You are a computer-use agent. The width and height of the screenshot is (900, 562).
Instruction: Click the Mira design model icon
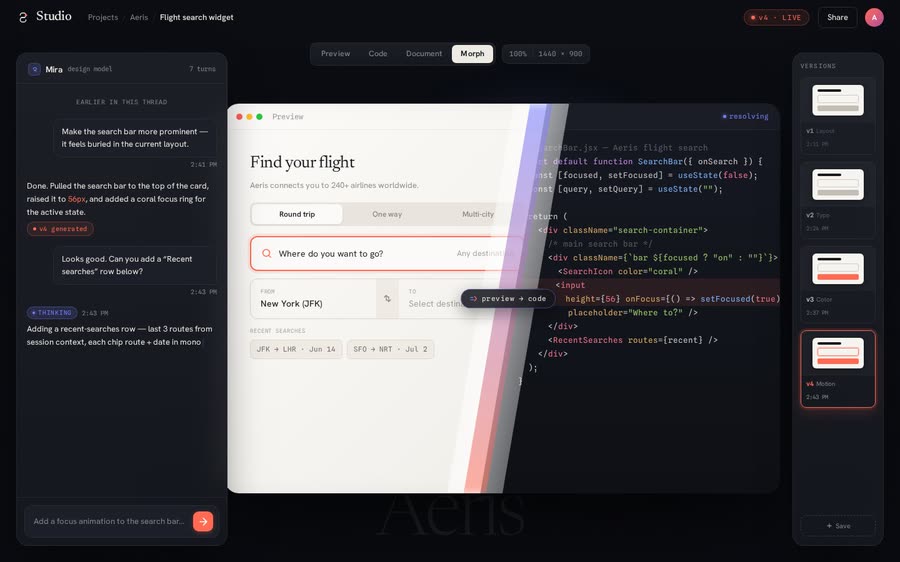(34, 69)
